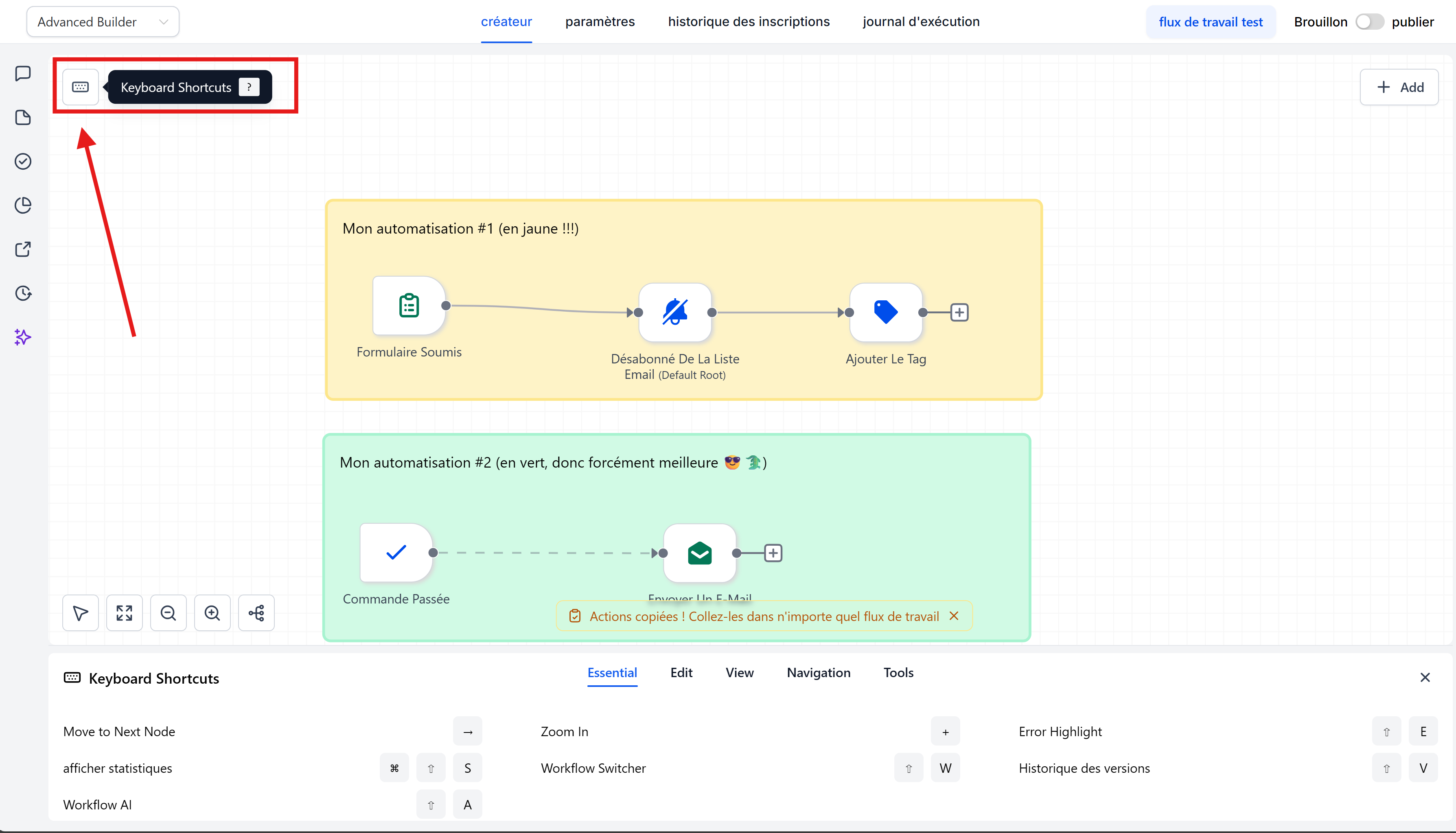Click the external link share sidebar icon
The width and height of the screenshot is (1456, 833).
(23, 249)
